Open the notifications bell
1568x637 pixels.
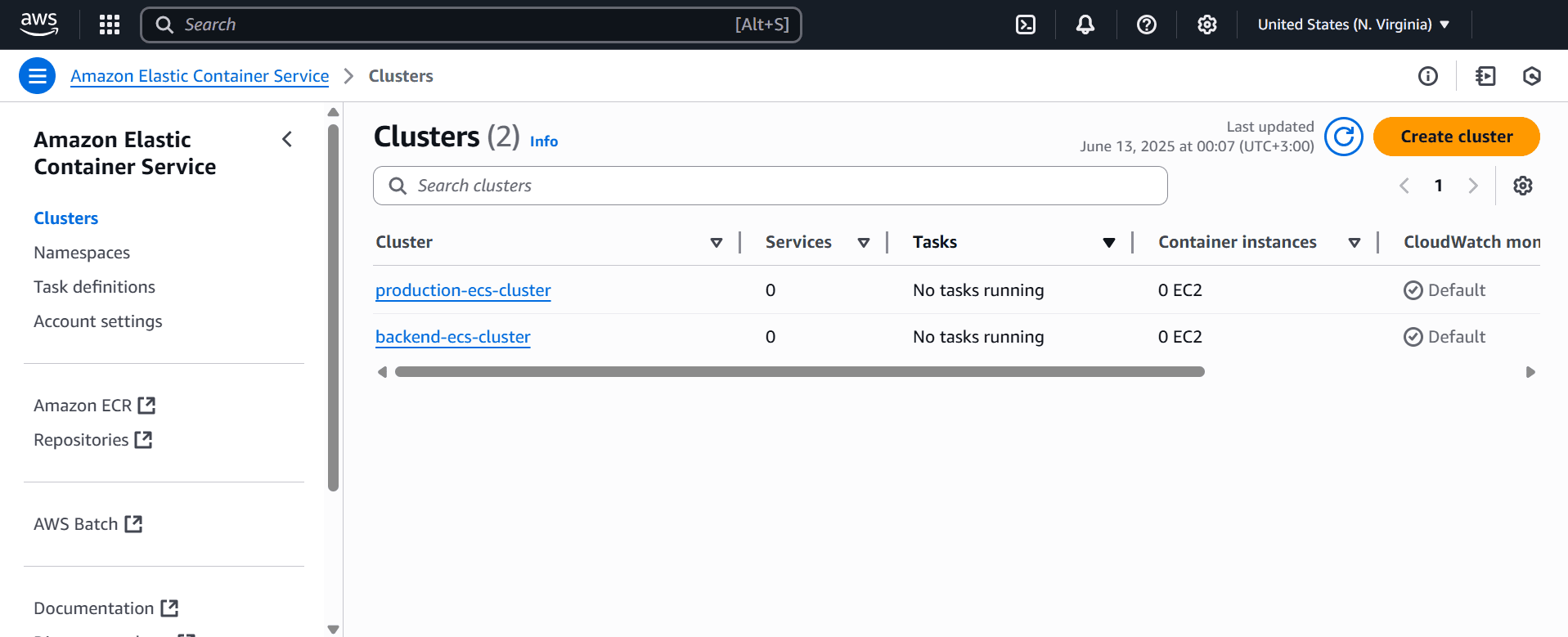[1085, 25]
